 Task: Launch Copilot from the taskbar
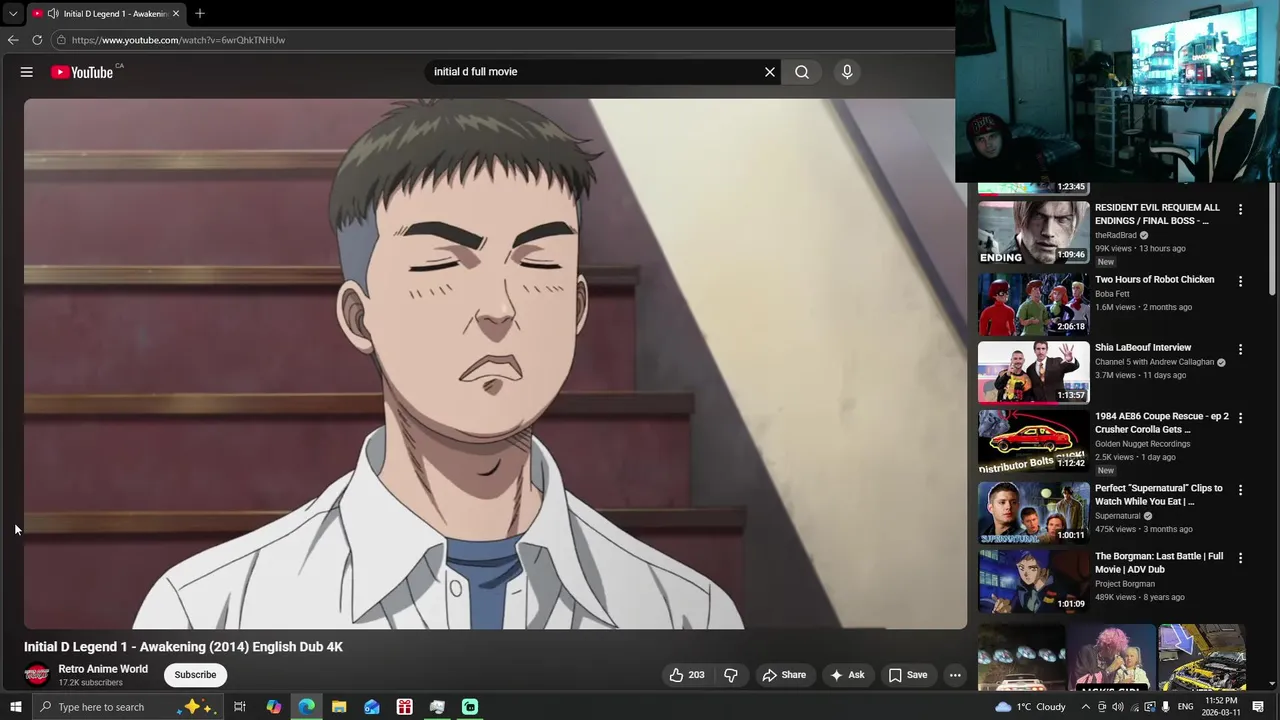(x=273, y=707)
